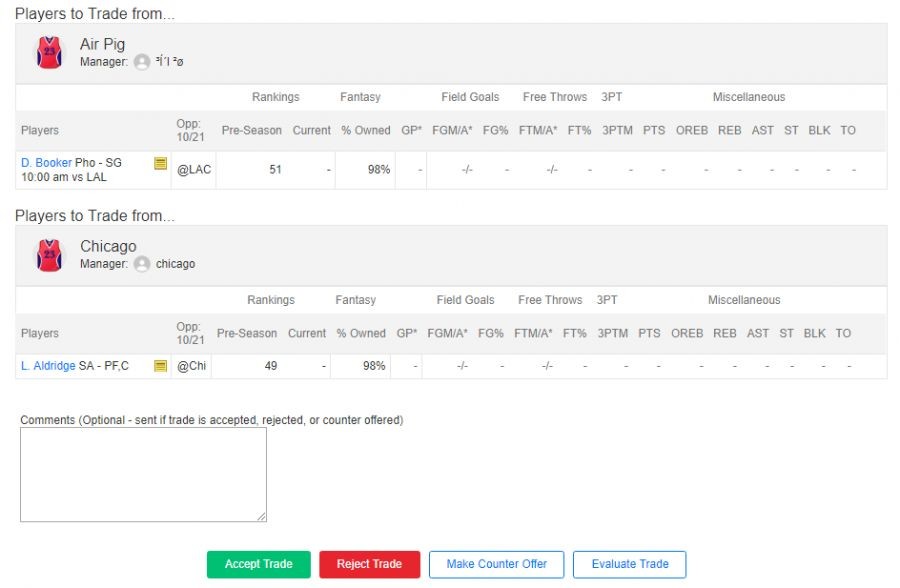Click the Chicago manager avatar icon
Image resolution: width=900 pixels, height=588 pixels.
click(142, 264)
